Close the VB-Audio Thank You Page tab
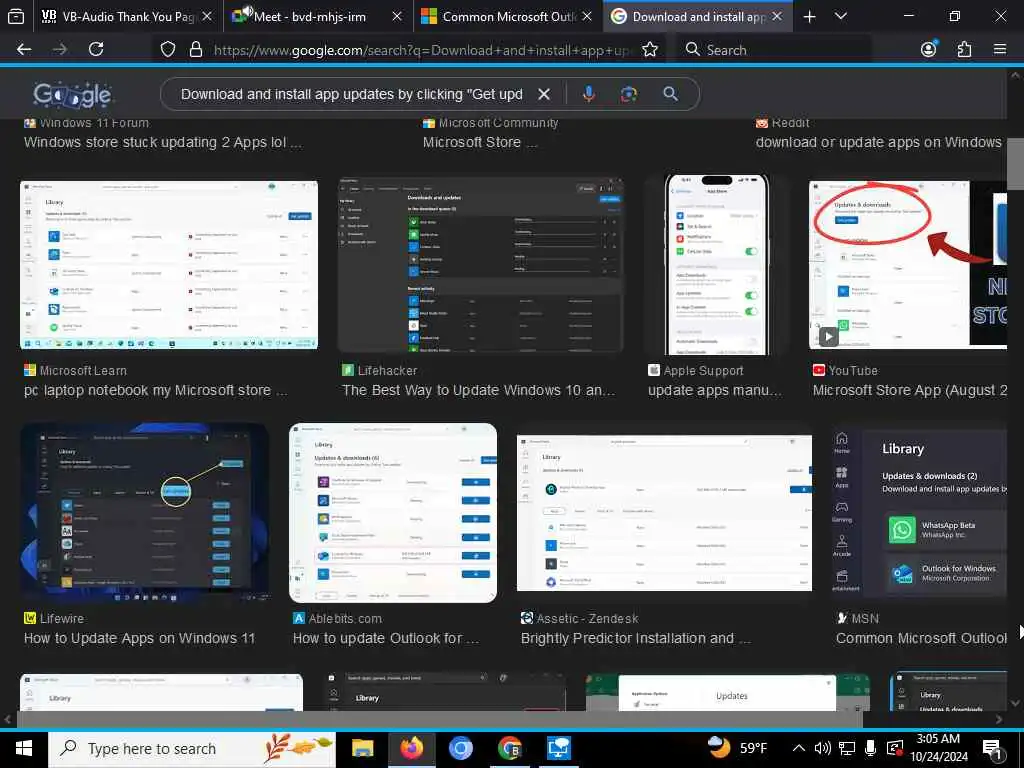 click(x=207, y=16)
